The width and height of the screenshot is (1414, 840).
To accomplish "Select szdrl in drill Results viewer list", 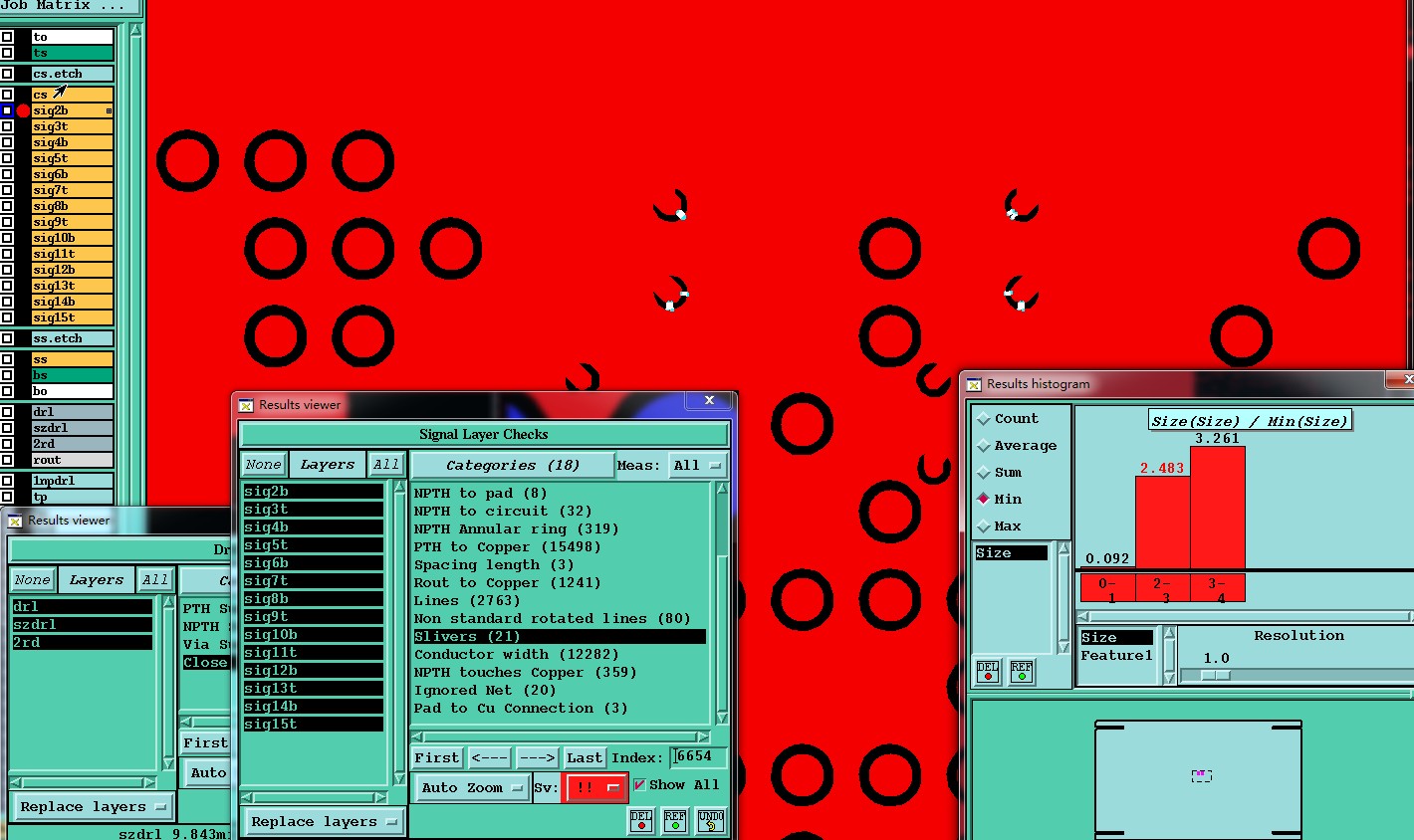I will (x=82, y=625).
